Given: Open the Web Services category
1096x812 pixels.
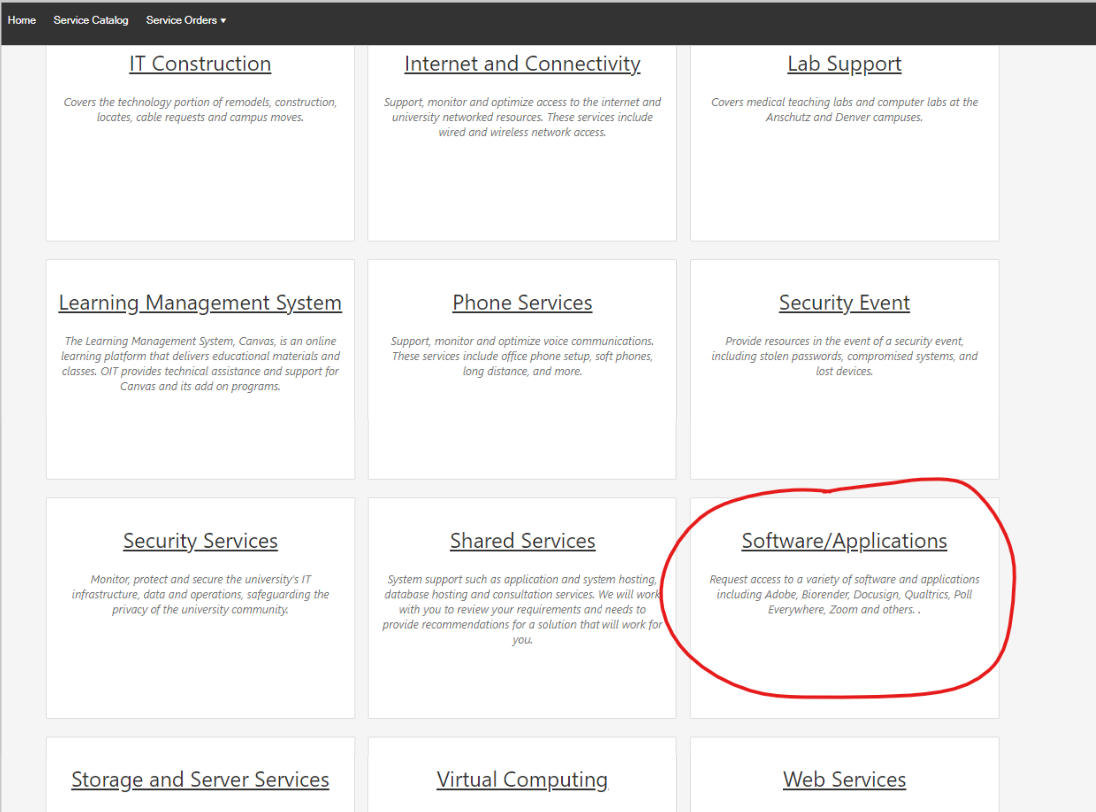Looking at the screenshot, I should tap(844, 779).
